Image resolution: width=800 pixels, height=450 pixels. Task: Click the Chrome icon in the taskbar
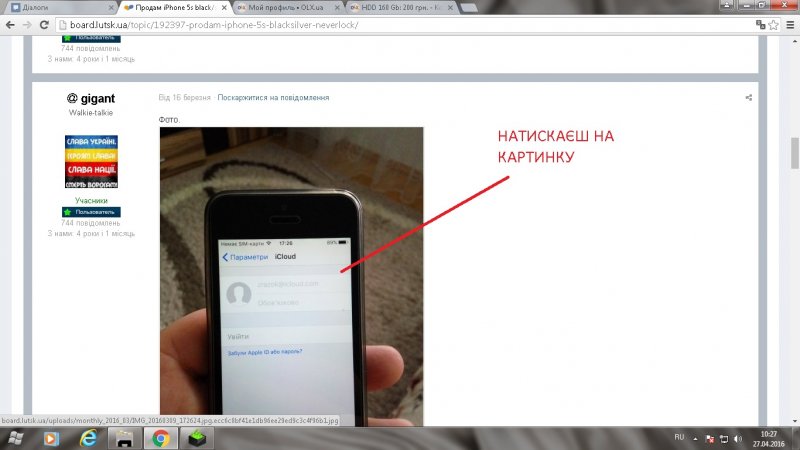point(159,438)
